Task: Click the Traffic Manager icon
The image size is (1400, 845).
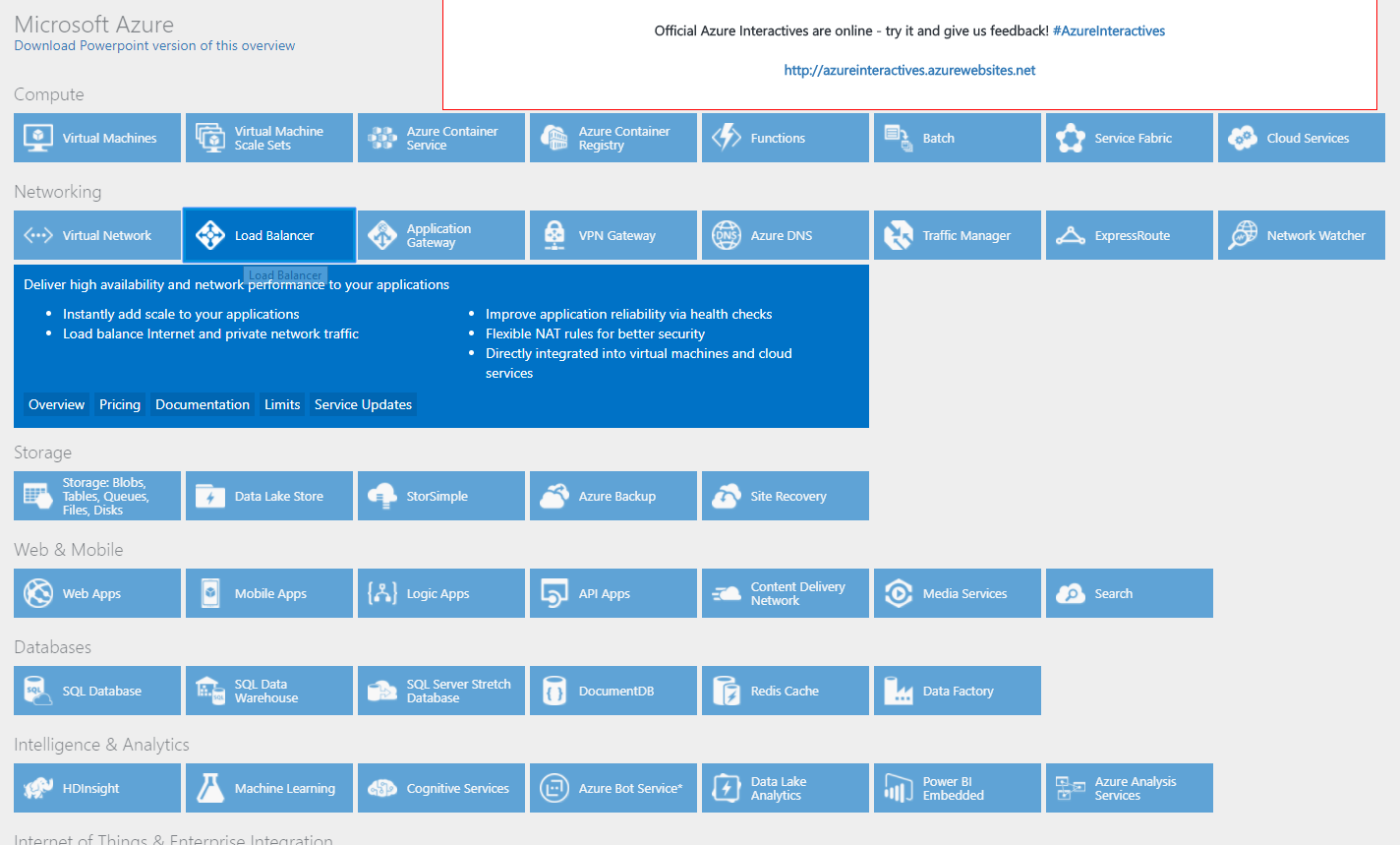Action: pyautogui.click(x=899, y=235)
